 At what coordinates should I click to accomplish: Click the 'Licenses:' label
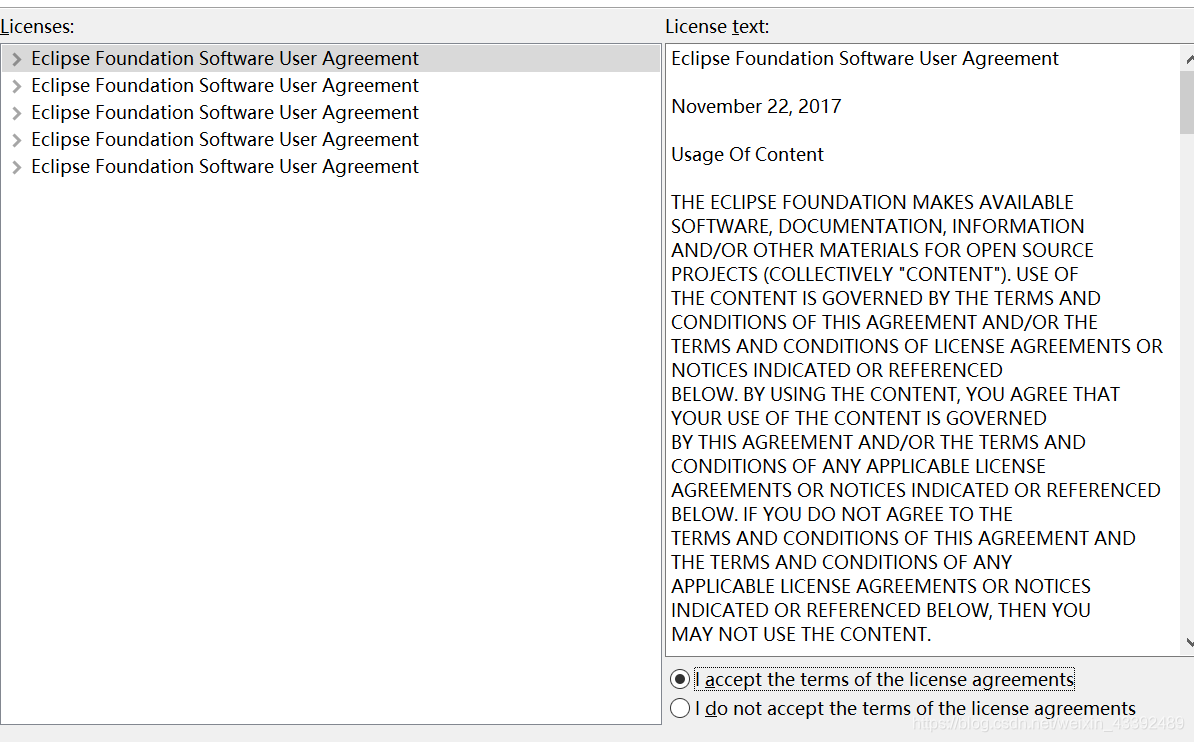click(37, 27)
